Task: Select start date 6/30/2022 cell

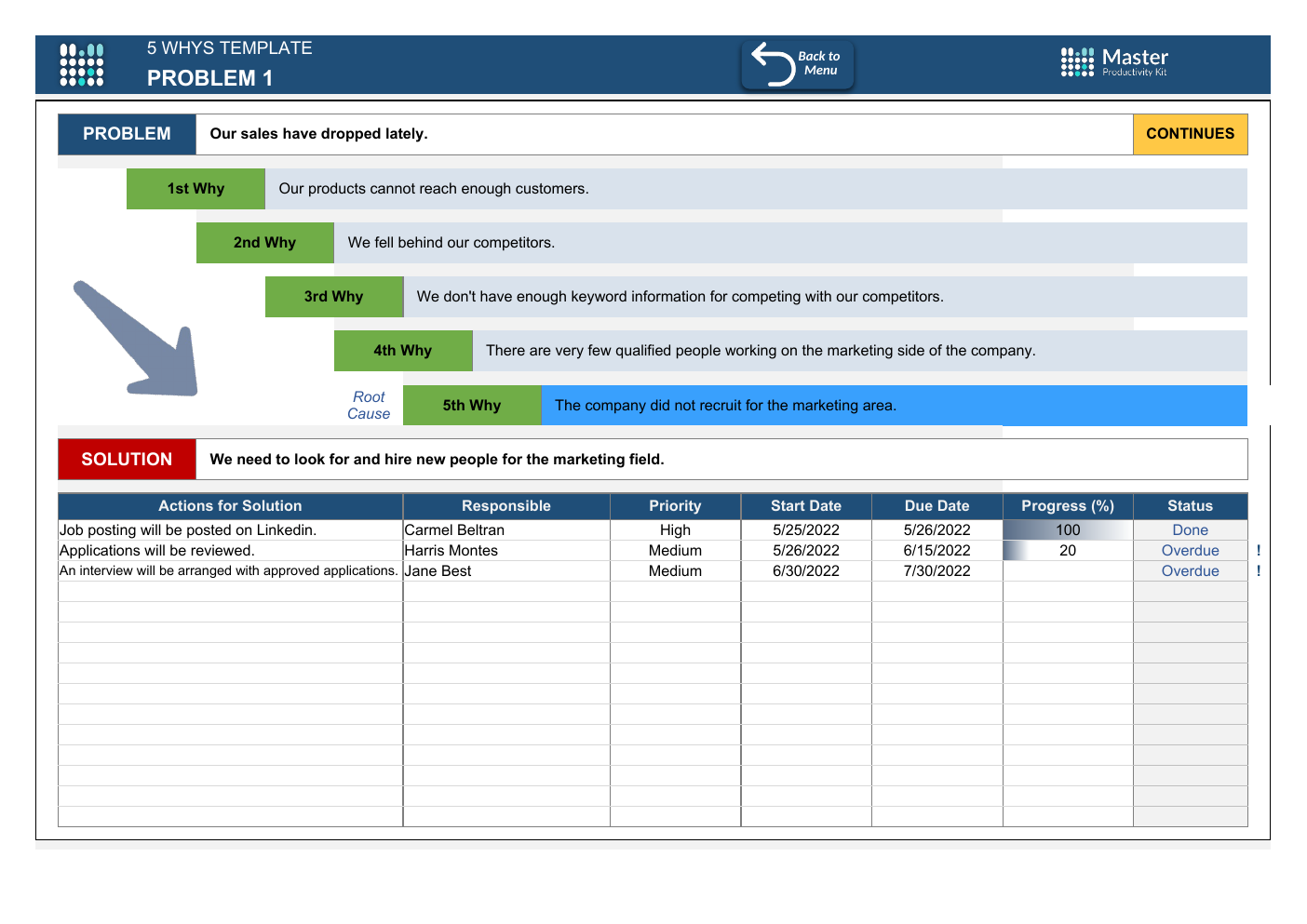Action: (806, 571)
